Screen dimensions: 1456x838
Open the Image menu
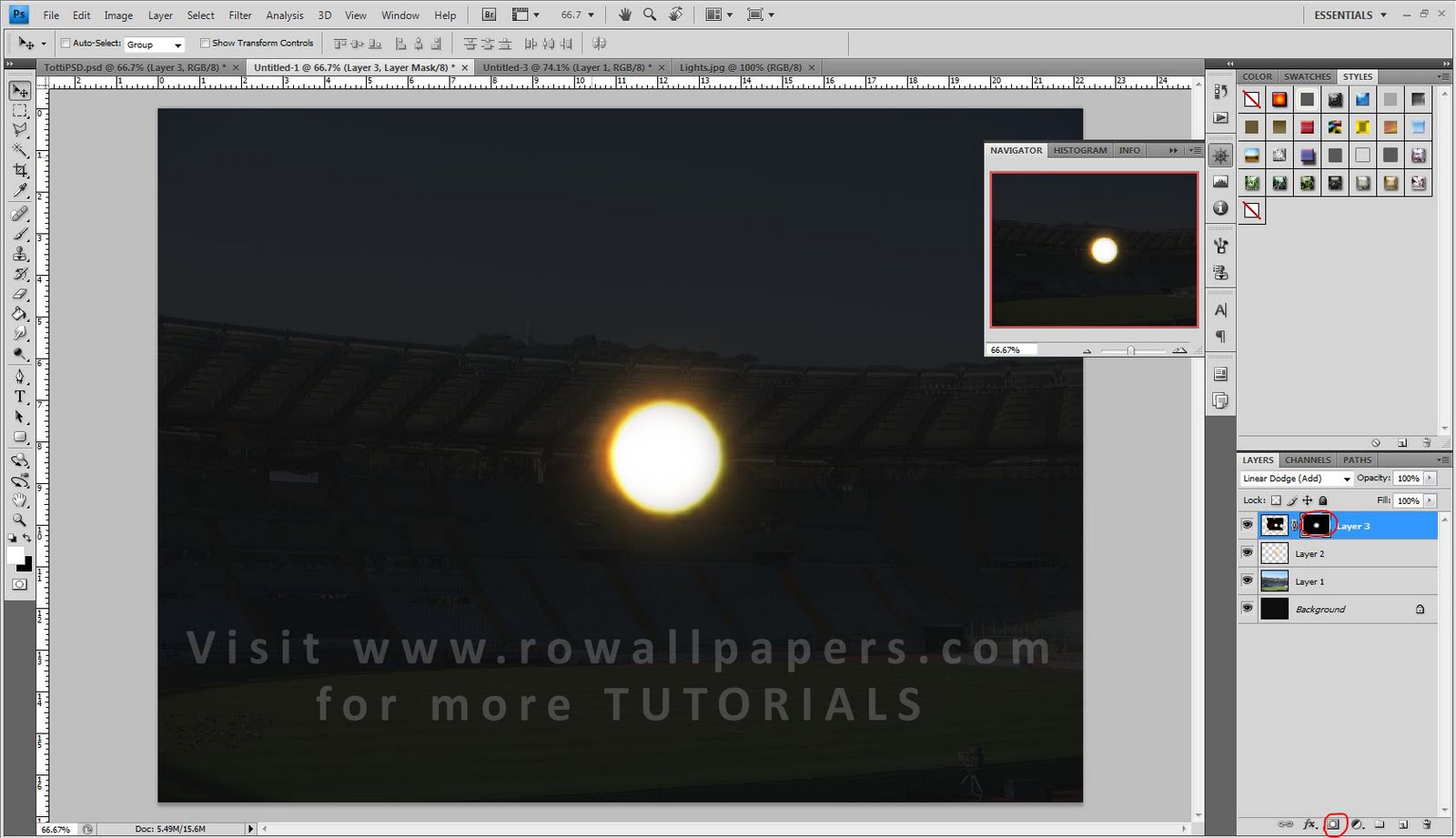point(118,15)
